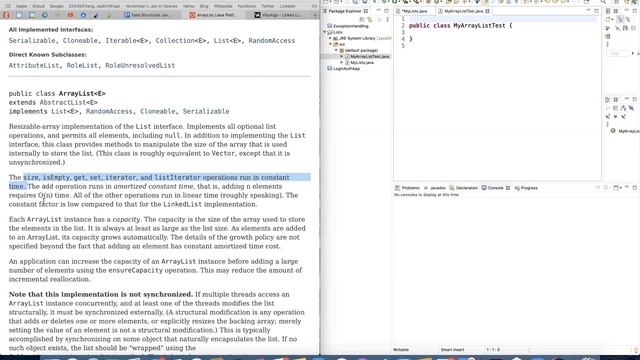The image size is (640, 360).
Task: Open the RoleUnresolvedList subclass link
Action: [x=140, y=65]
